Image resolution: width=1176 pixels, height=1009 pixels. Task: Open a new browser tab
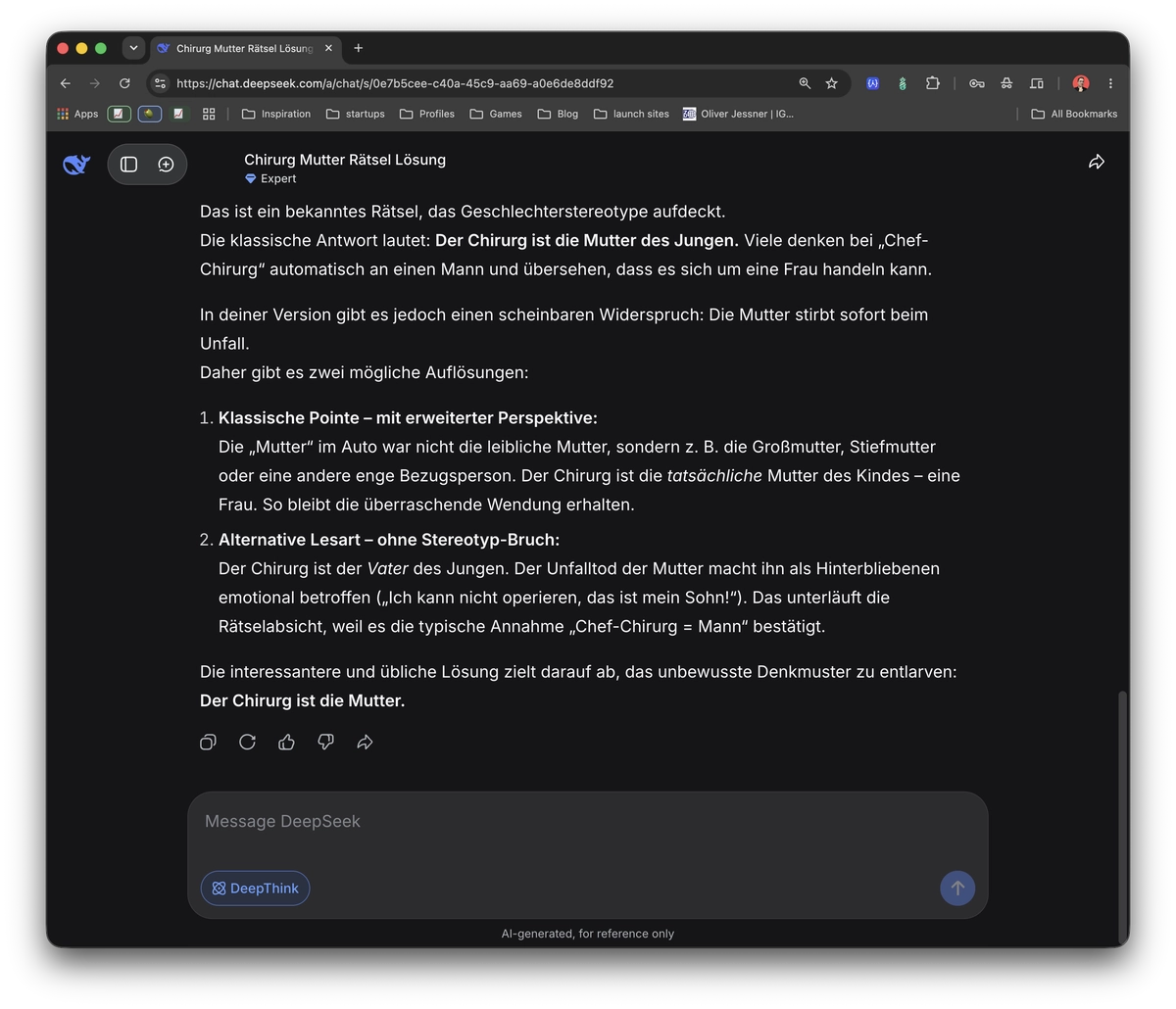(x=359, y=48)
